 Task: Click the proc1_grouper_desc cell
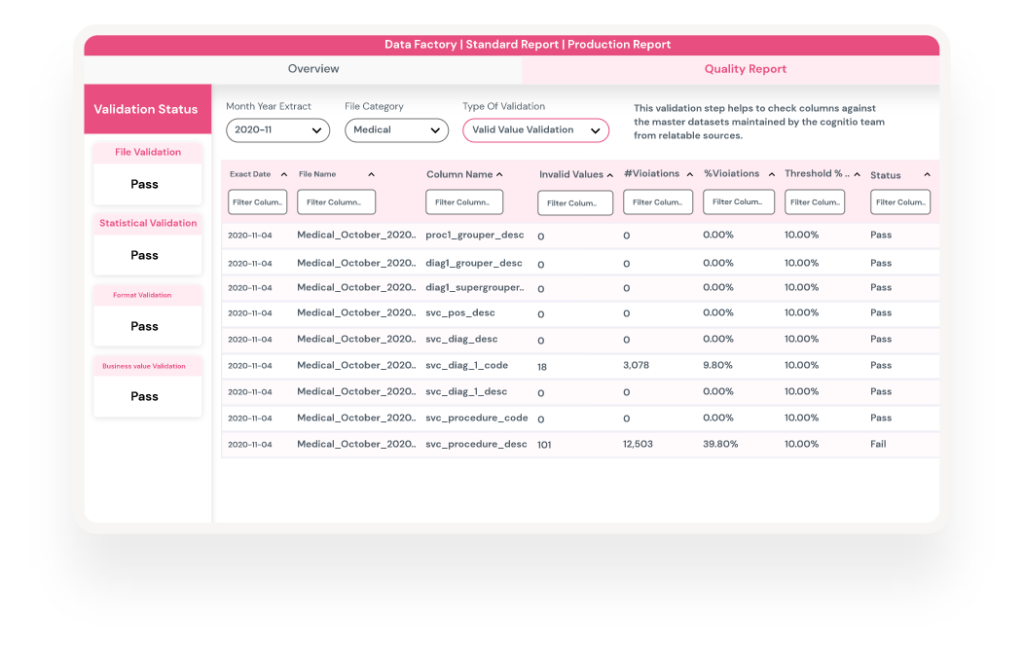point(475,235)
